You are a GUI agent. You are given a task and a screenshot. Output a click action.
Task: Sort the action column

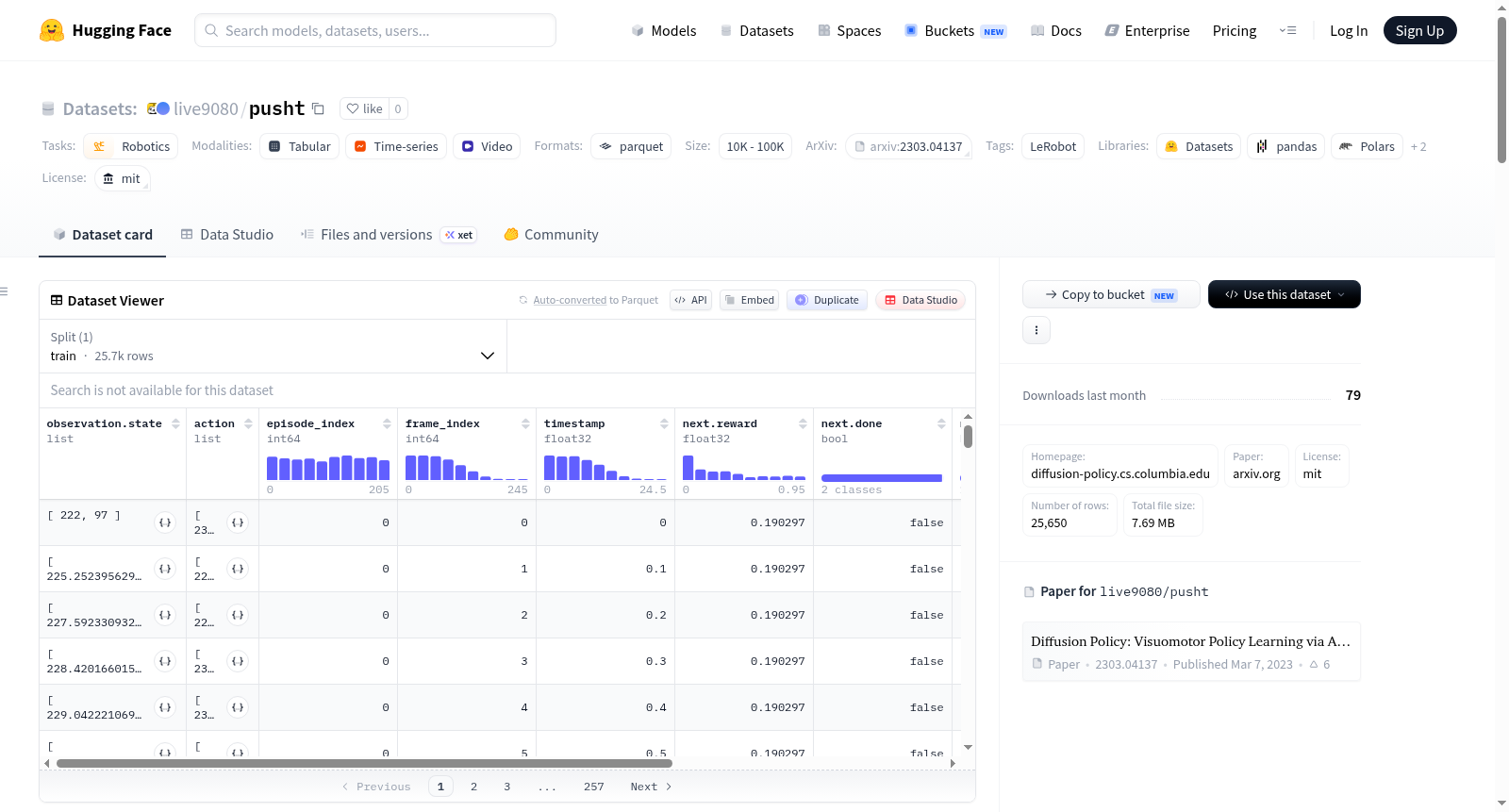tap(248, 424)
